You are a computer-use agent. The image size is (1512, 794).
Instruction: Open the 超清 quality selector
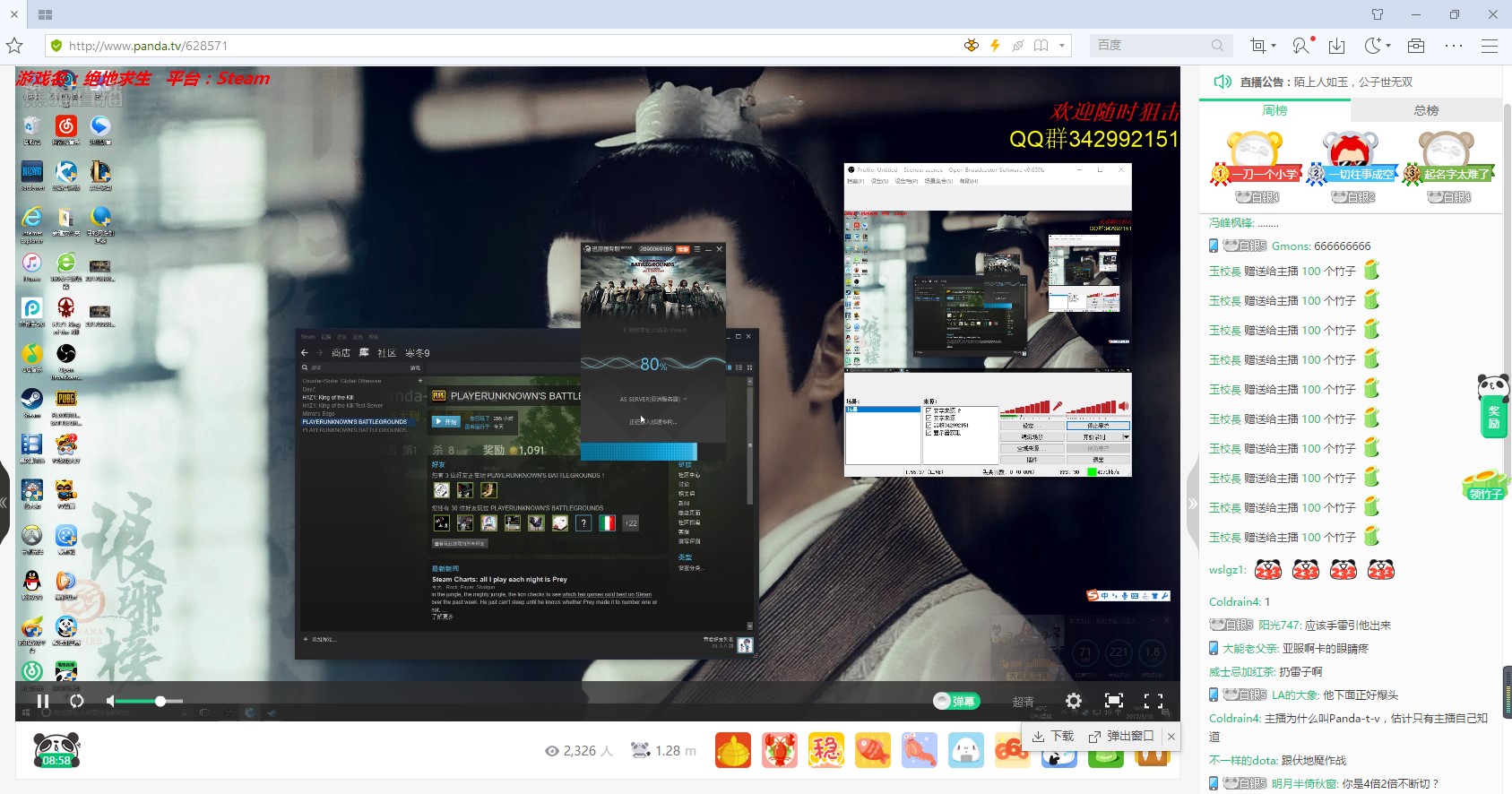pos(1023,702)
